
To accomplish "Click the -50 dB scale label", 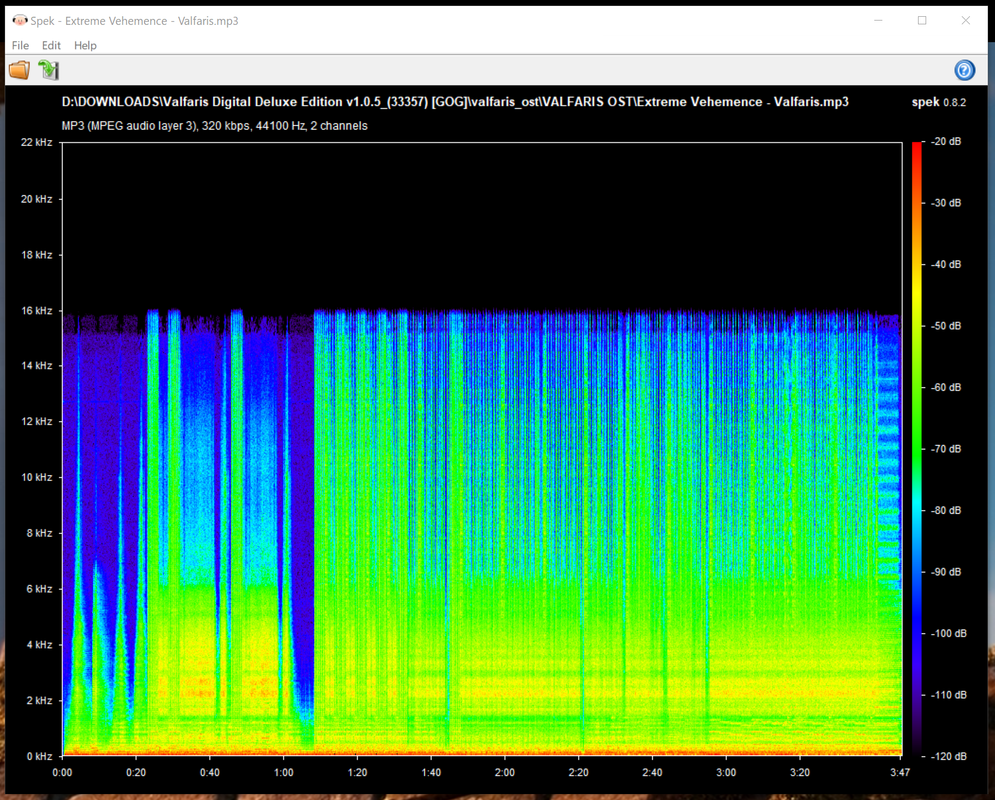I will coord(946,326).
